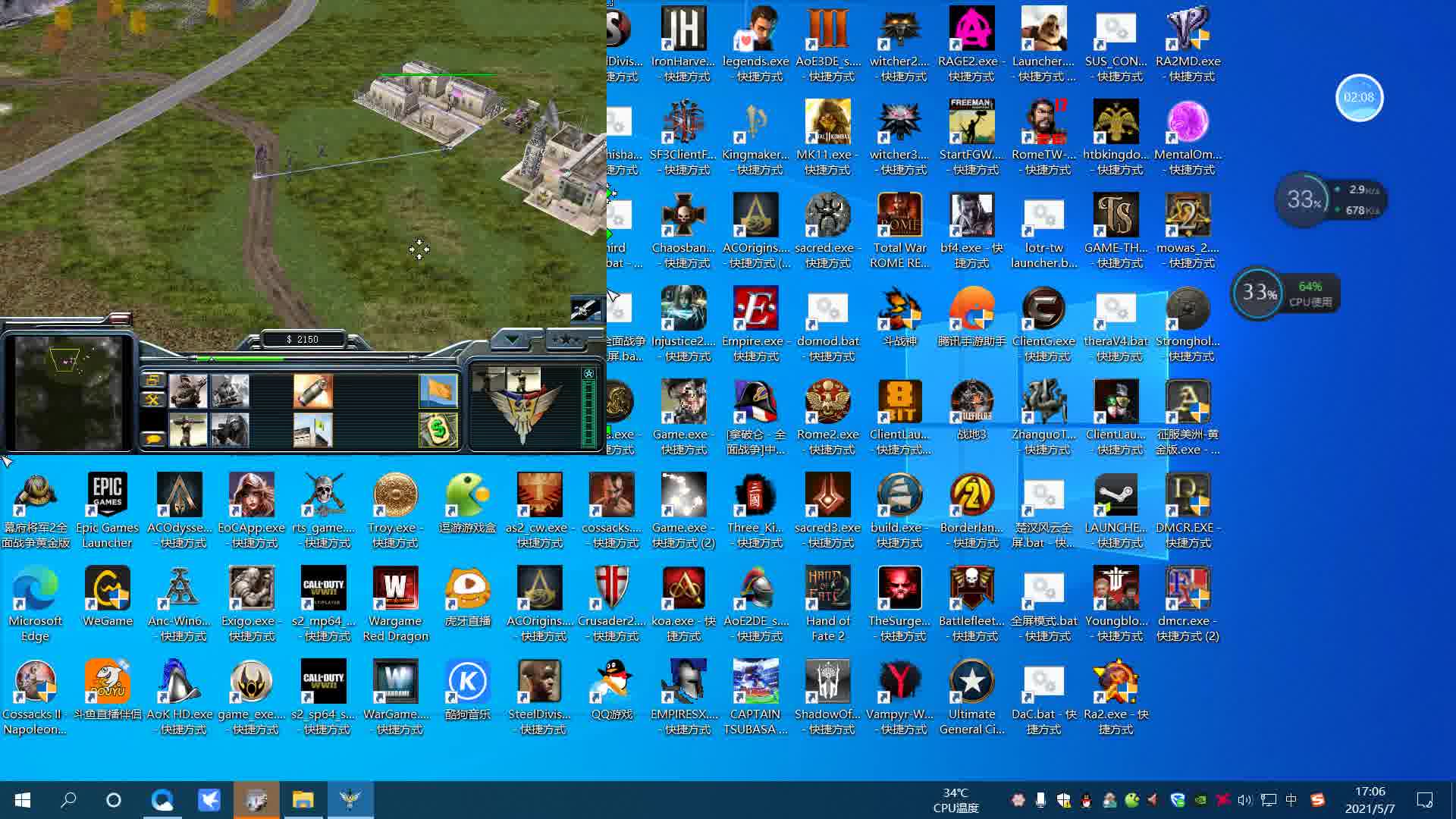
Task: Open the QQ游戏 penguin icon
Action: pos(611,691)
